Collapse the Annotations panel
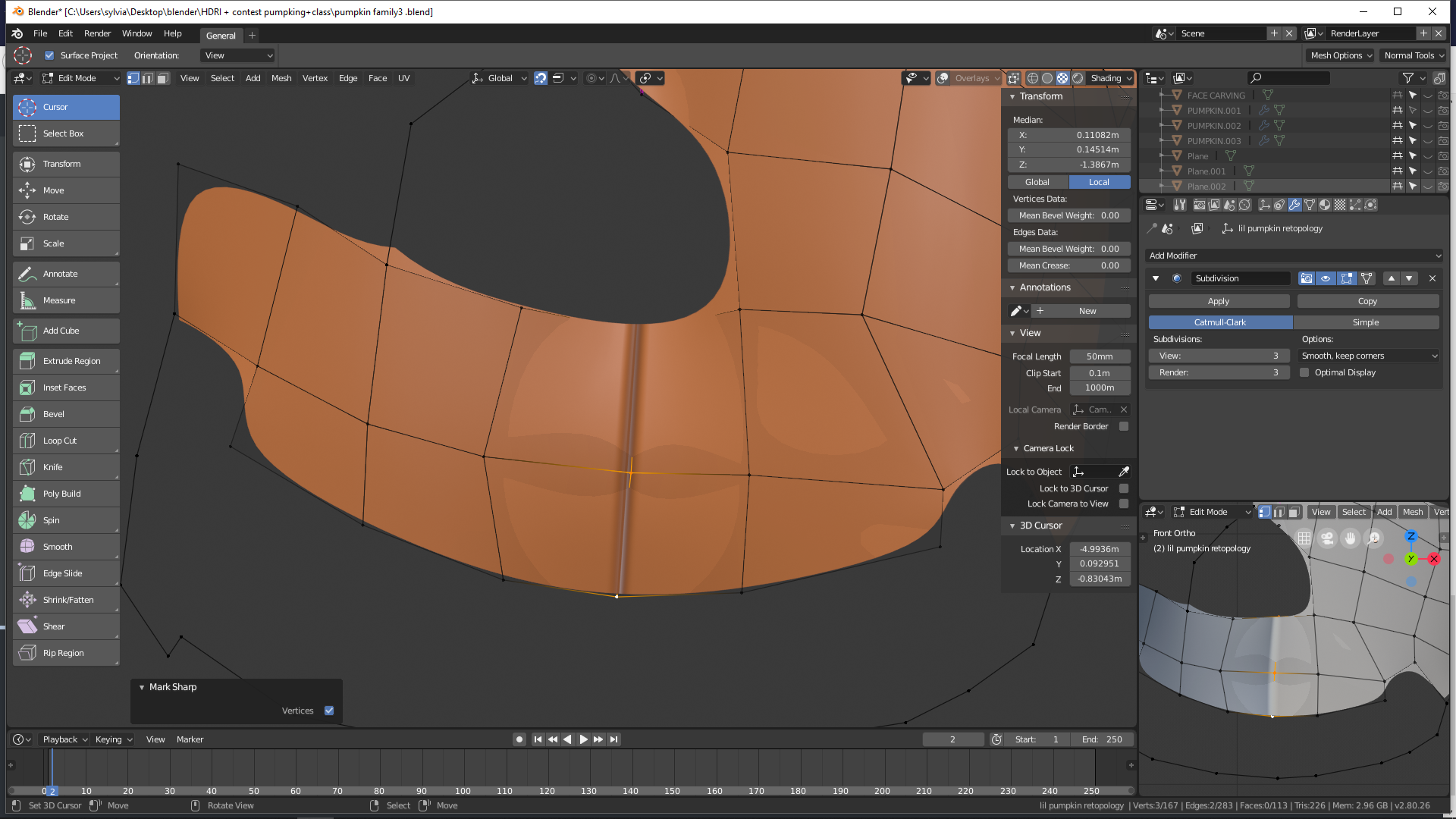 pyautogui.click(x=1044, y=287)
